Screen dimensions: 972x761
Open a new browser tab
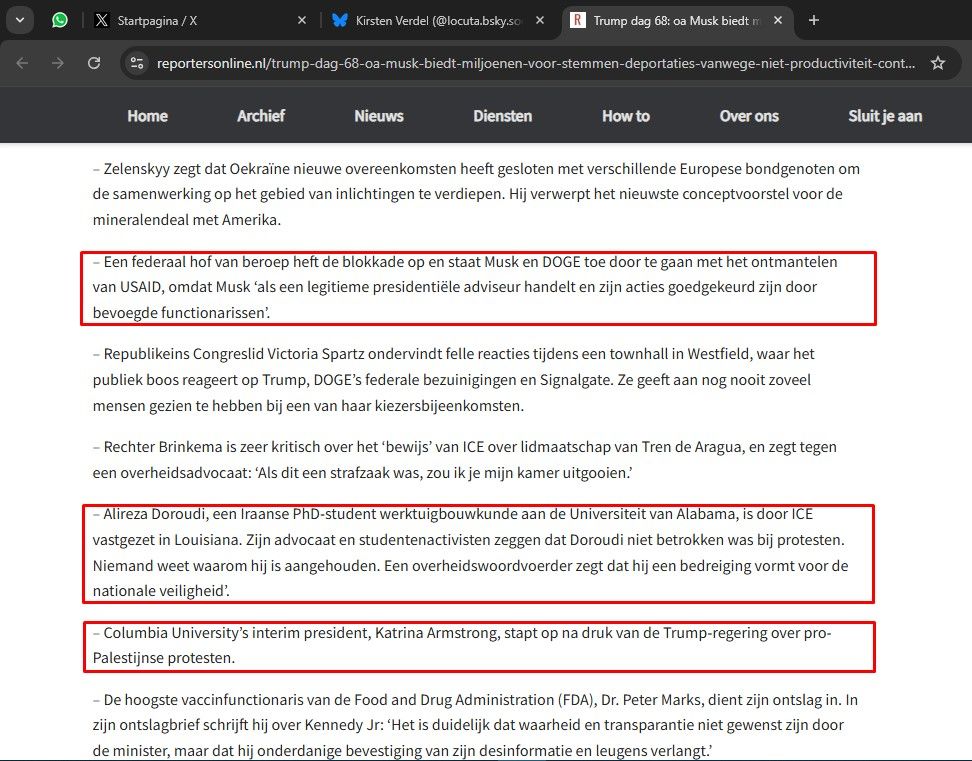[814, 20]
